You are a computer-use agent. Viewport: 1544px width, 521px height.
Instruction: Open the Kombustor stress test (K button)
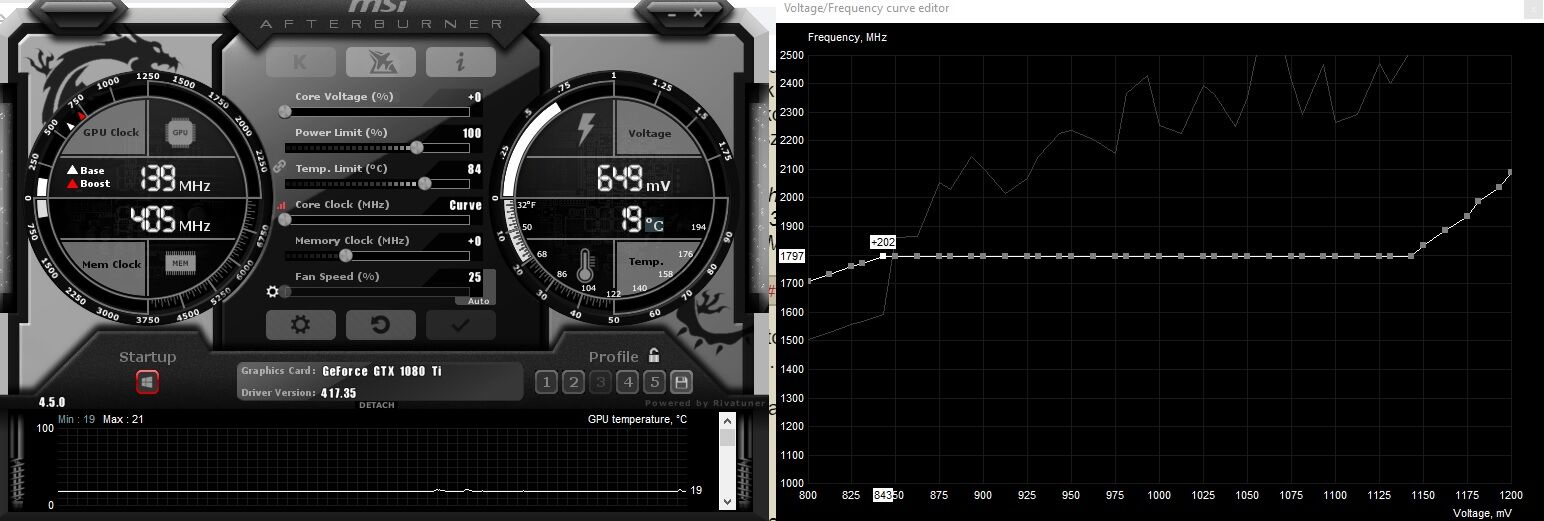click(301, 62)
